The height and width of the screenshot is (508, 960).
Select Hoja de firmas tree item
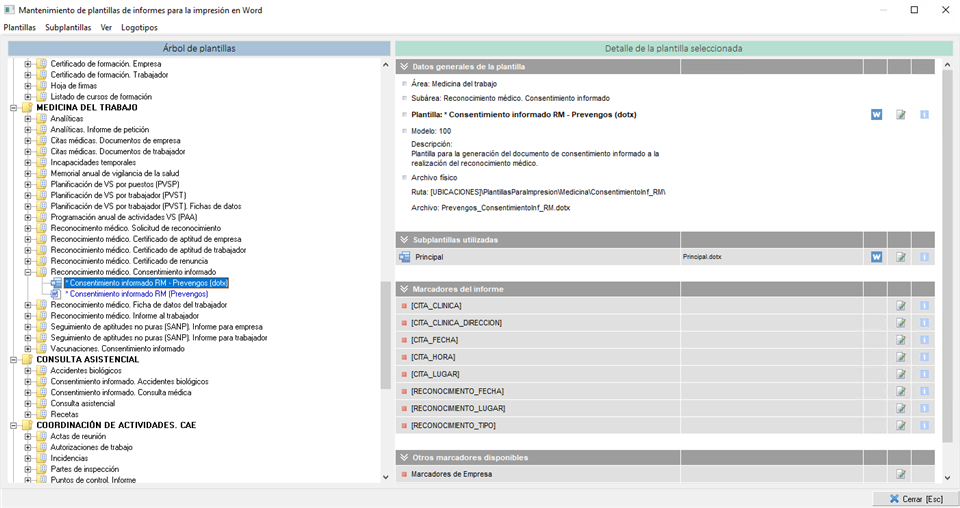pyautogui.click(x=73, y=86)
